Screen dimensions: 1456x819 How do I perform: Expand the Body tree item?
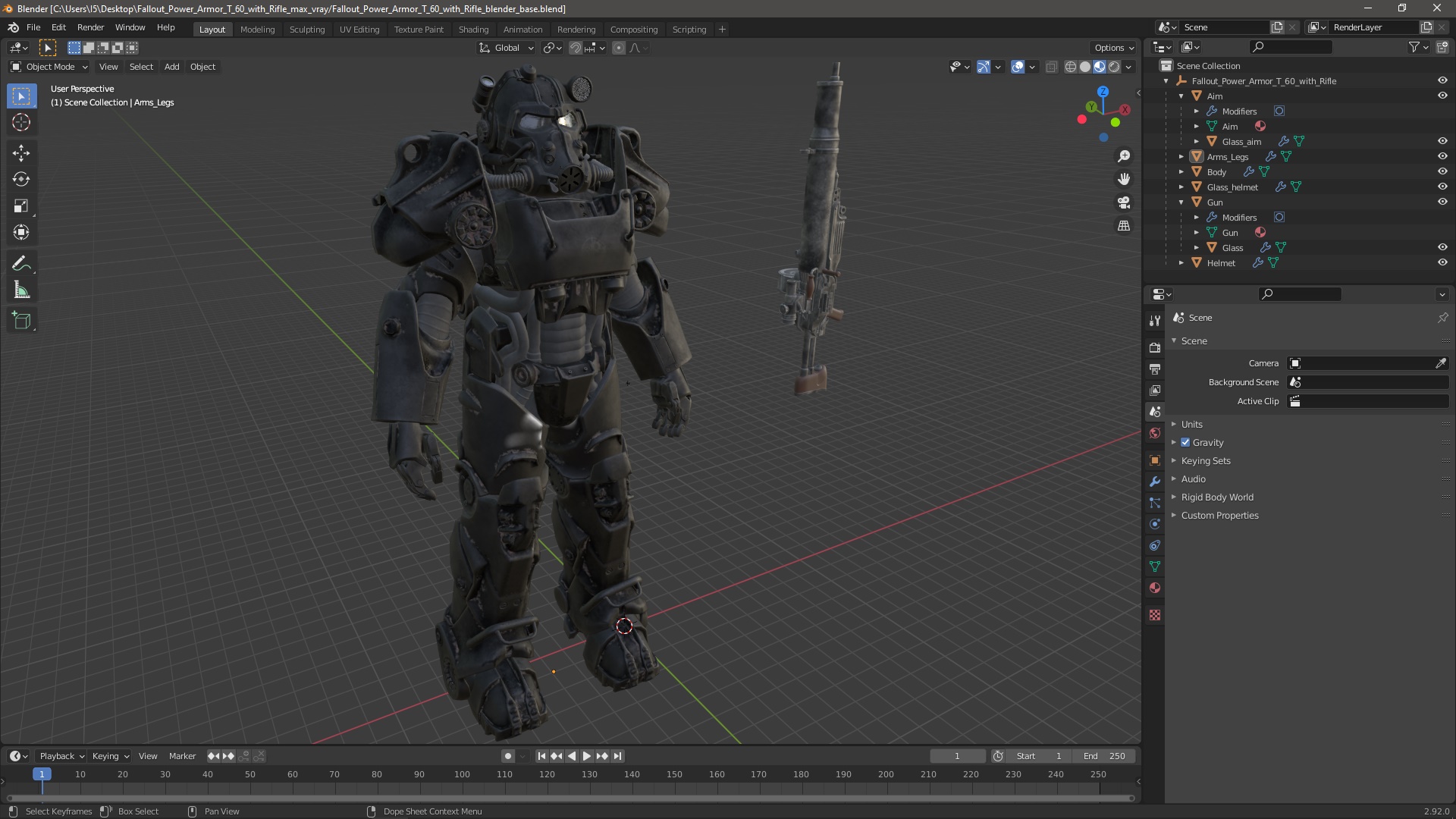tap(1181, 172)
